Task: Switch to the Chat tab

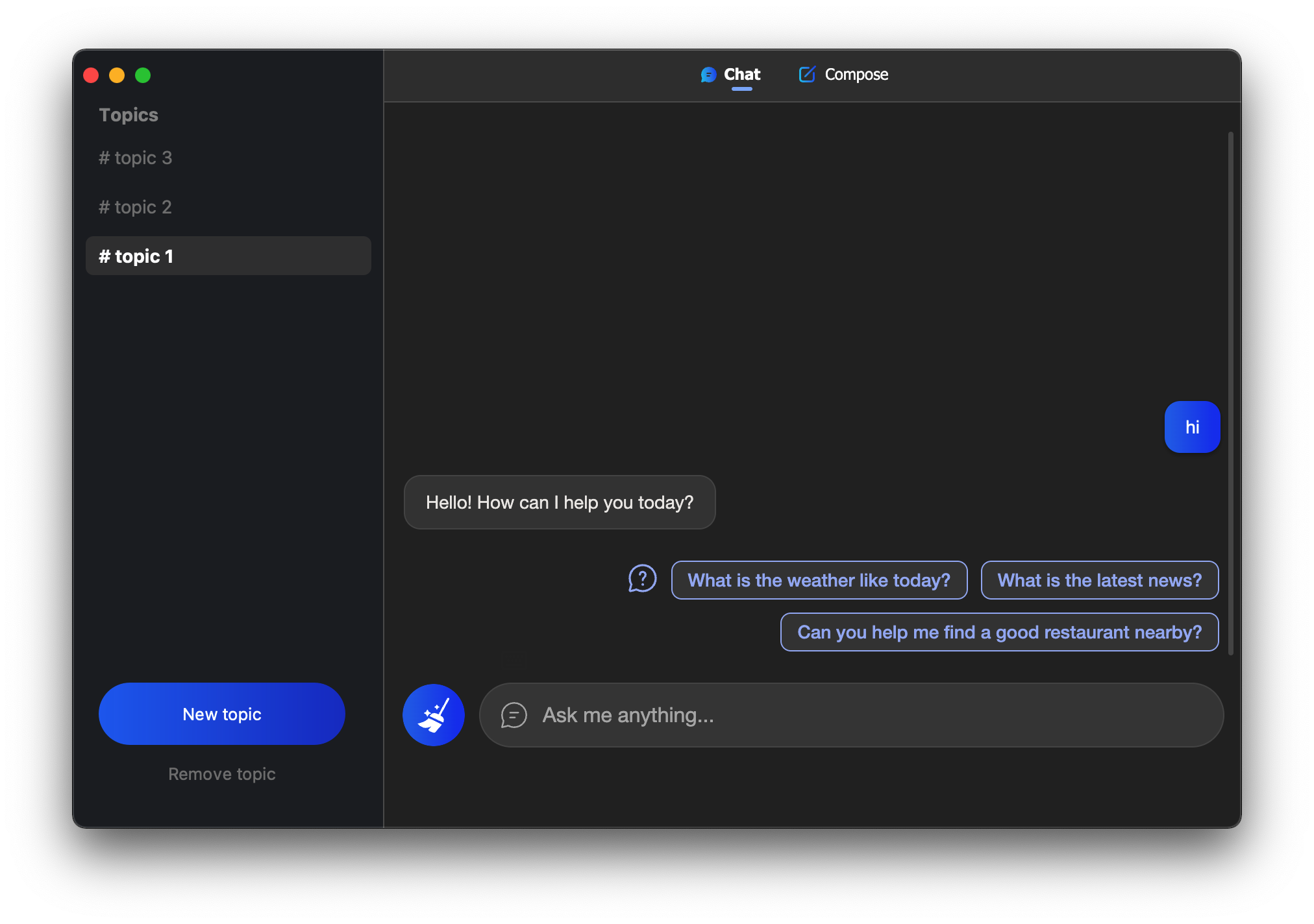Action: (x=741, y=75)
